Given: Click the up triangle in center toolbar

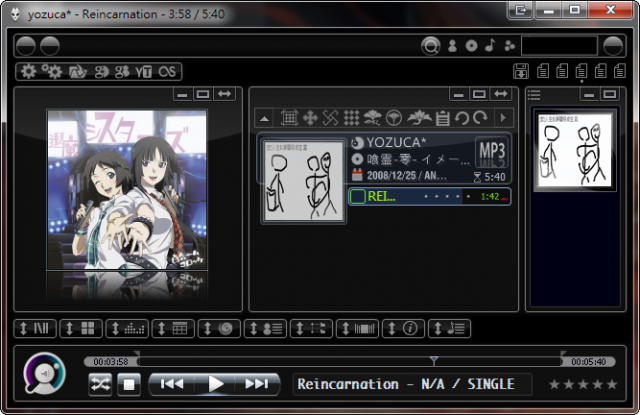Looking at the screenshot, I should (x=264, y=119).
